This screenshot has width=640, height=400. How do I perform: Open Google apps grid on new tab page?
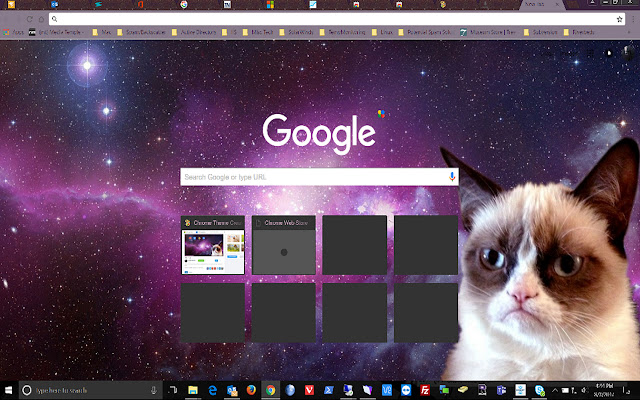click(590, 53)
